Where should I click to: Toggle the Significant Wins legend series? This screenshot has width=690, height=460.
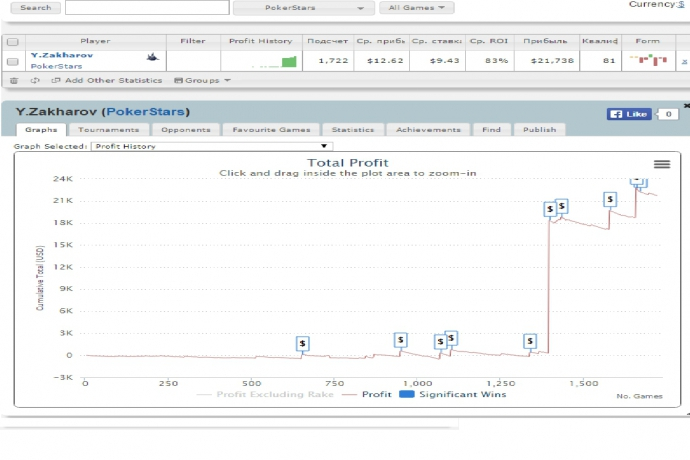[453, 394]
